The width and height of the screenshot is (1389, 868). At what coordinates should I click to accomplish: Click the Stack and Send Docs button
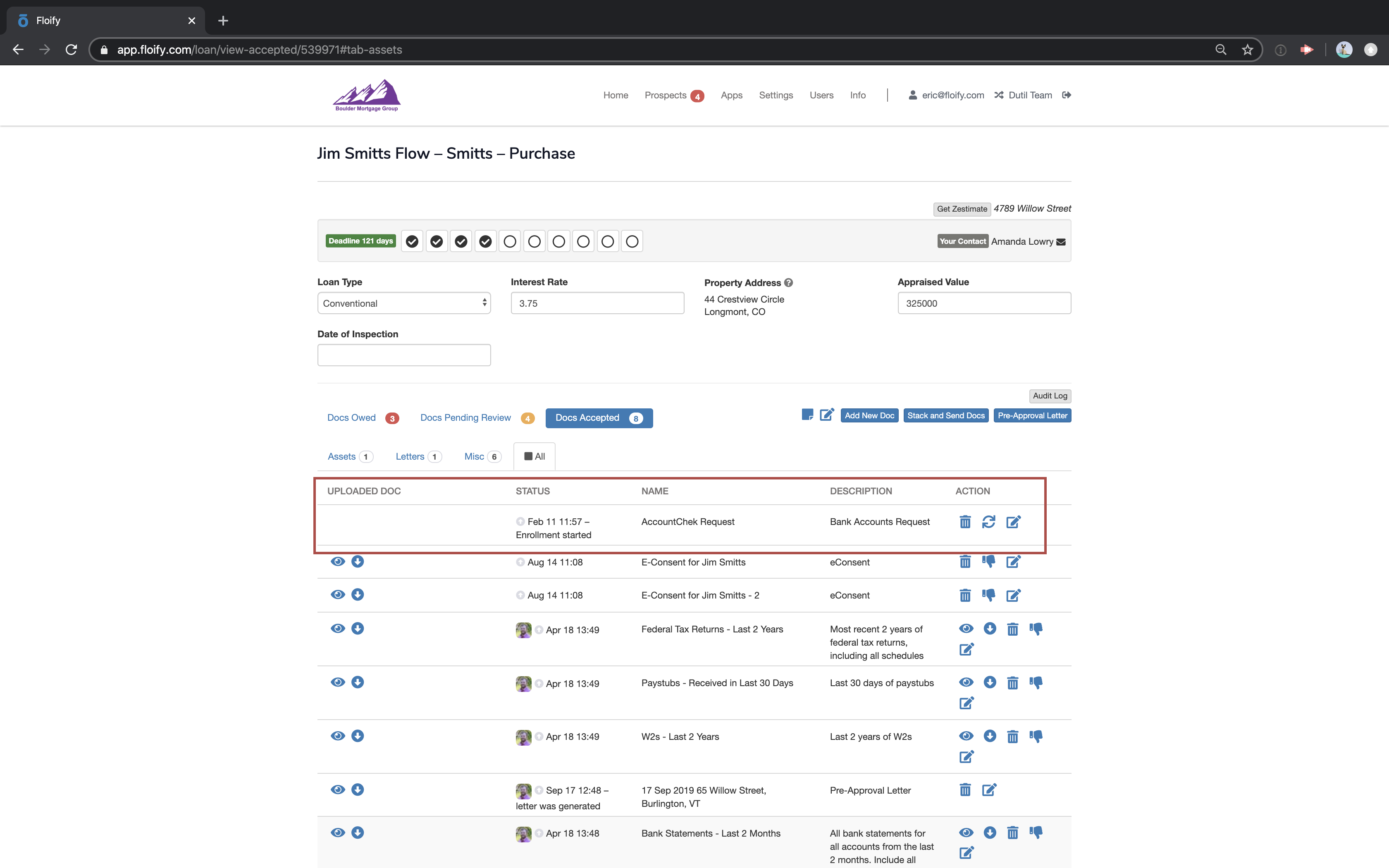click(x=945, y=416)
